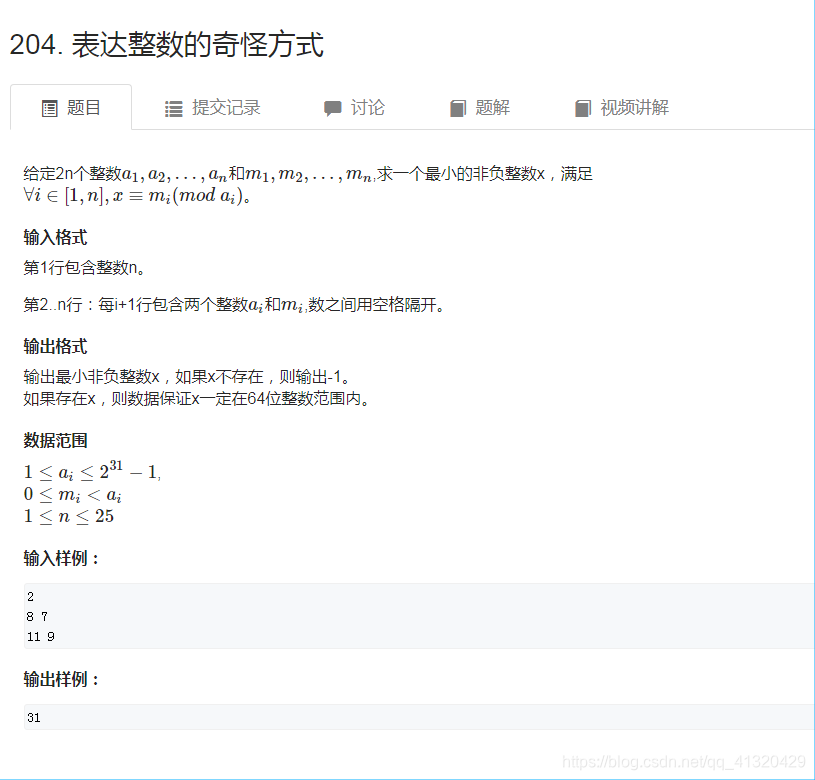Click the line 输出最小非负整数x

[x=187, y=376]
